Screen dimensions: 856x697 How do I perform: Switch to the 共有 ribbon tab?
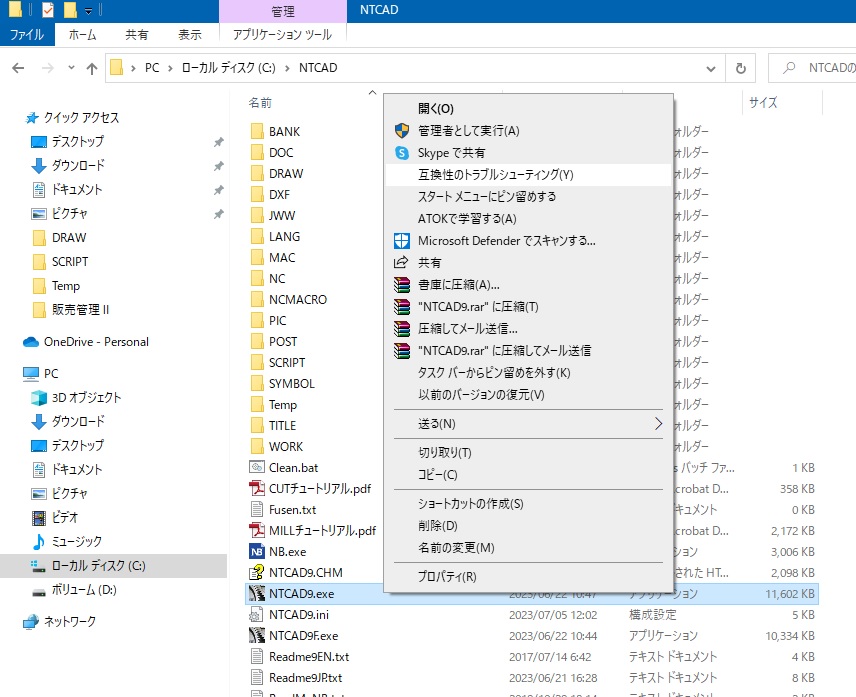136,34
